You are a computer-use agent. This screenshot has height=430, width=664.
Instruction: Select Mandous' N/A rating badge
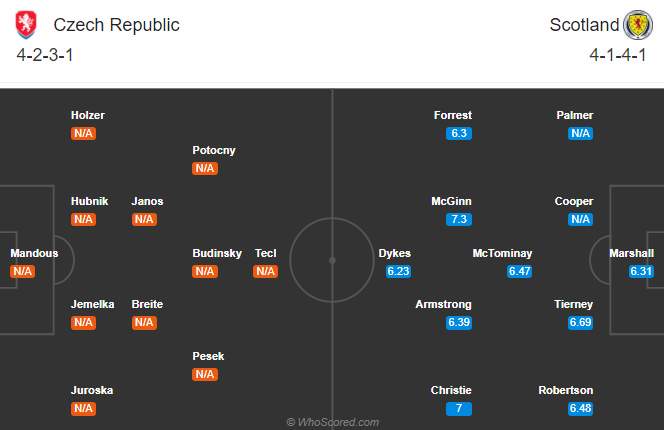click(22, 272)
